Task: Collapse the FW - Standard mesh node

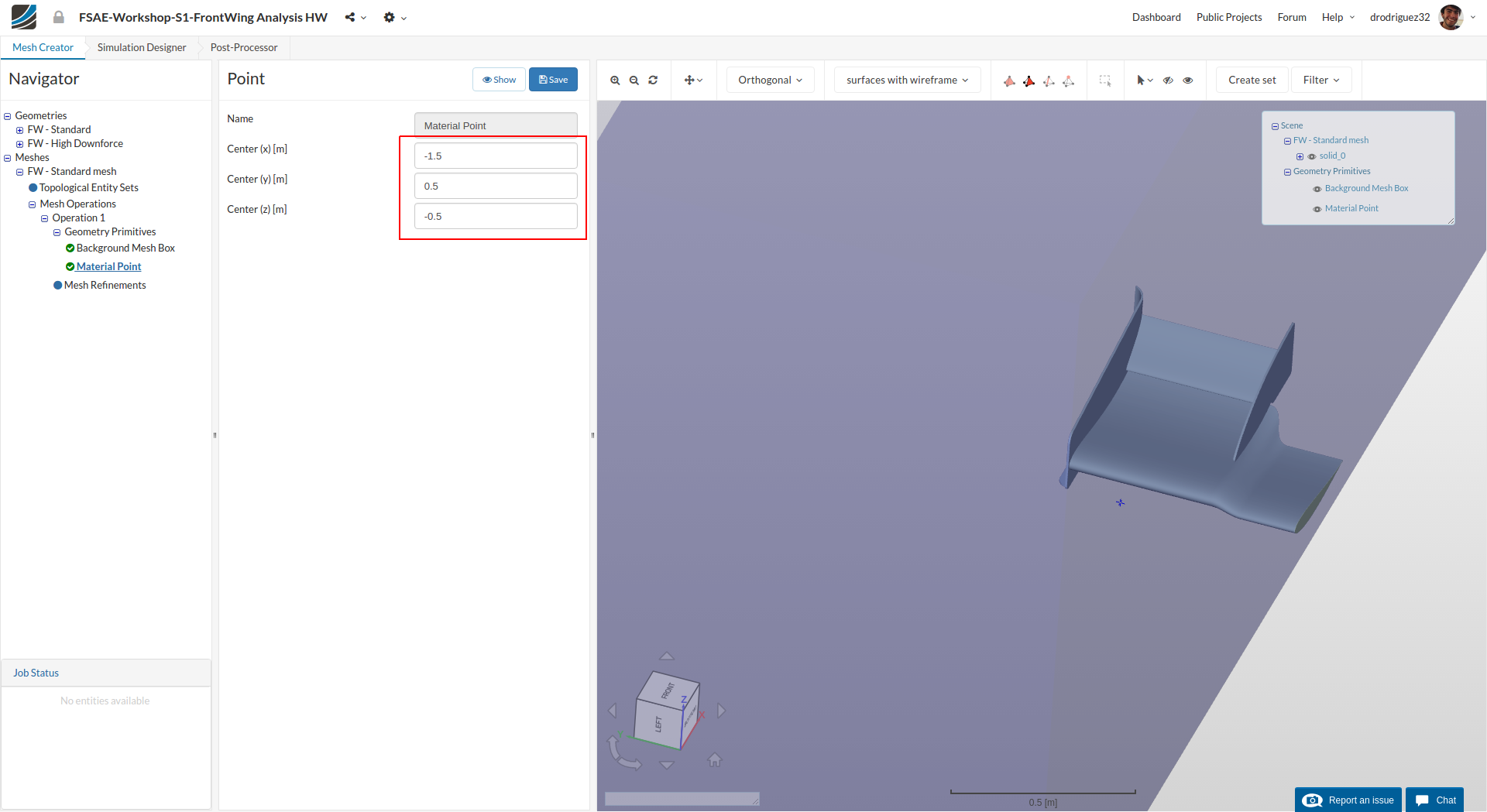Action: tap(20, 172)
